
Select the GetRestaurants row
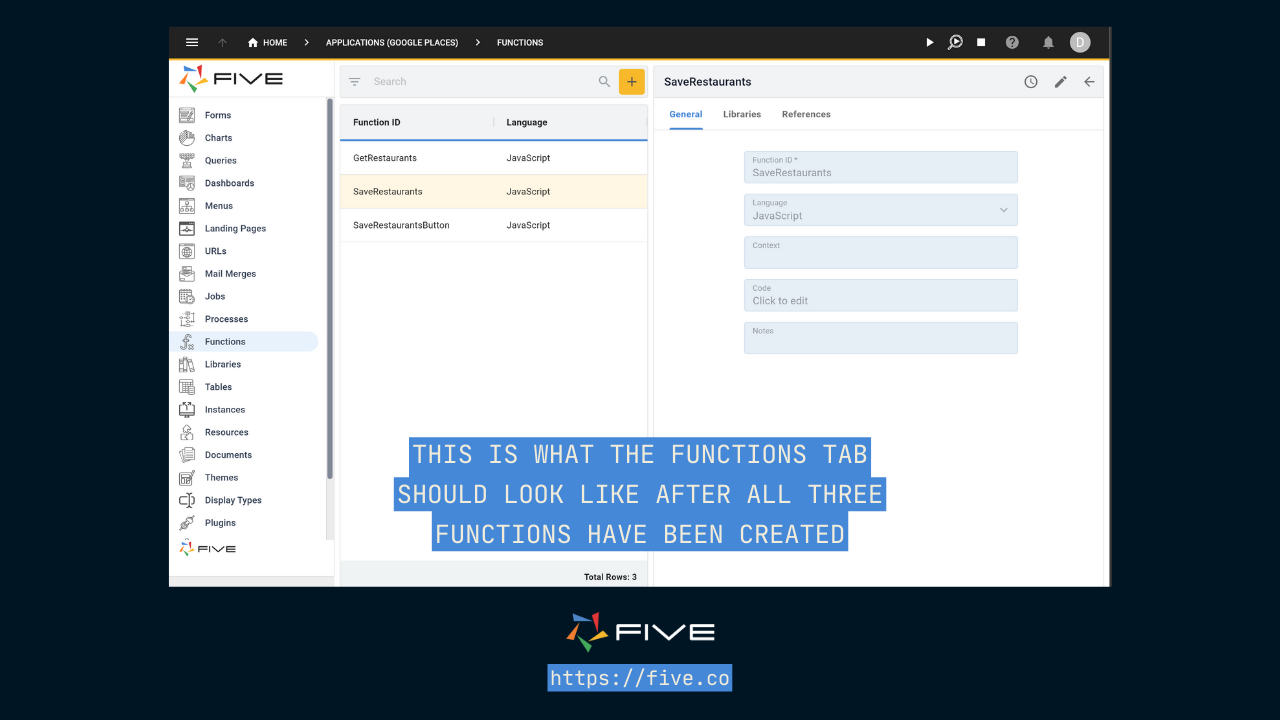[x=494, y=158]
